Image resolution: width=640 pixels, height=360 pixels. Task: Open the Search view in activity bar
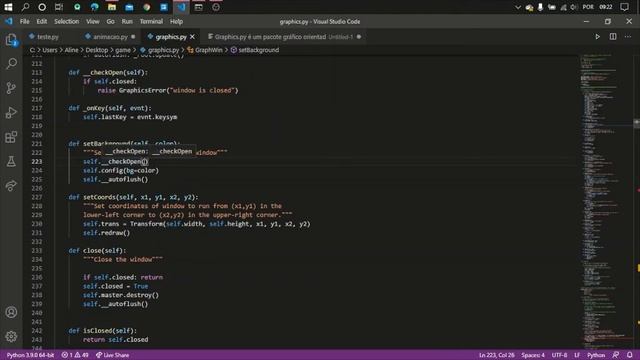coord(11,63)
